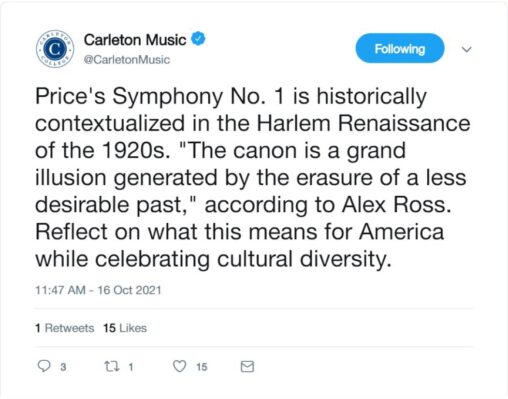This screenshot has height=399, width=508.
Task: Send tweet via the envelope message icon
Action: pos(247,367)
